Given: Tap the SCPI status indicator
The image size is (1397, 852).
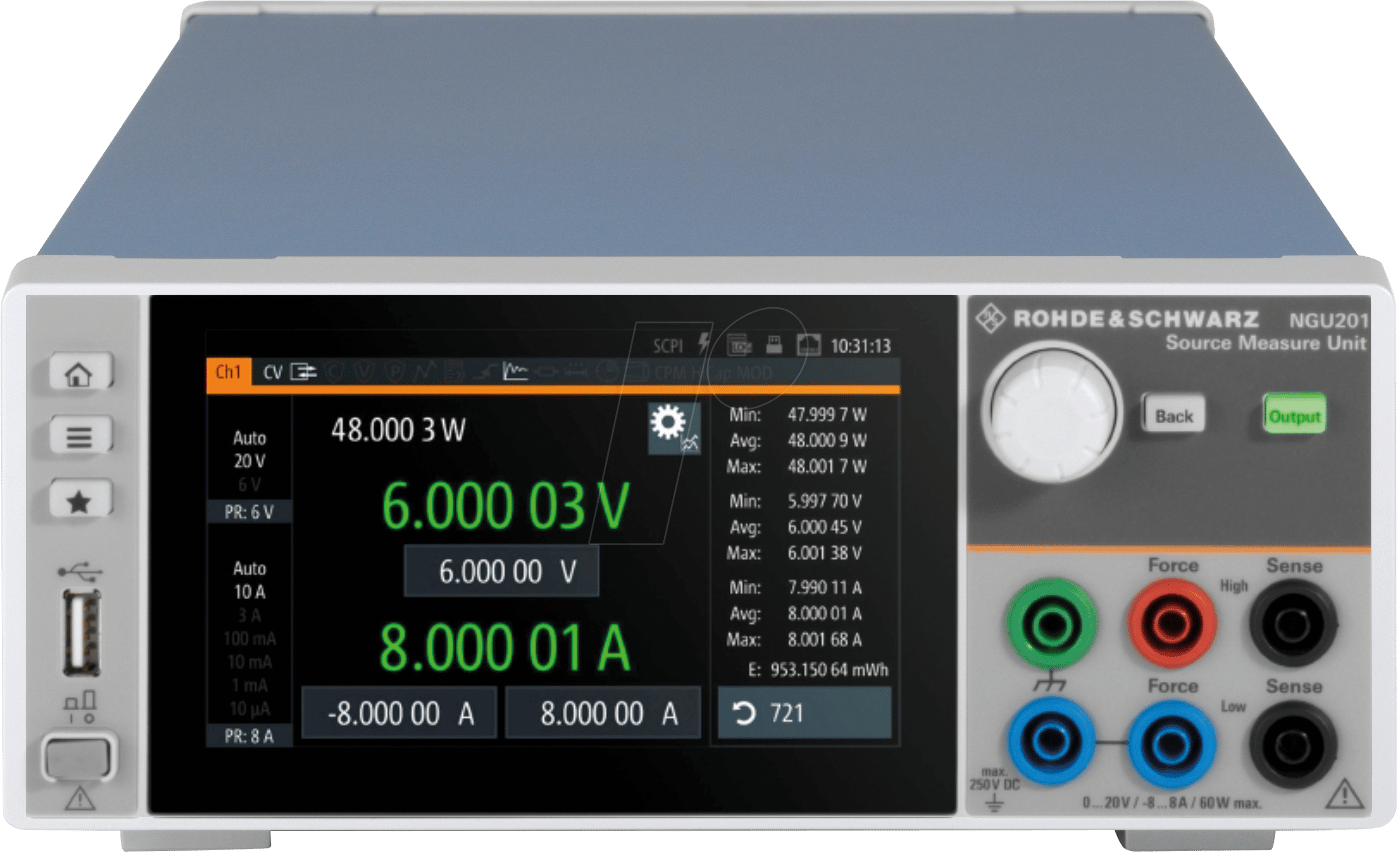Looking at the screenshot, I should pyautogui.click(x=668, y=346).
